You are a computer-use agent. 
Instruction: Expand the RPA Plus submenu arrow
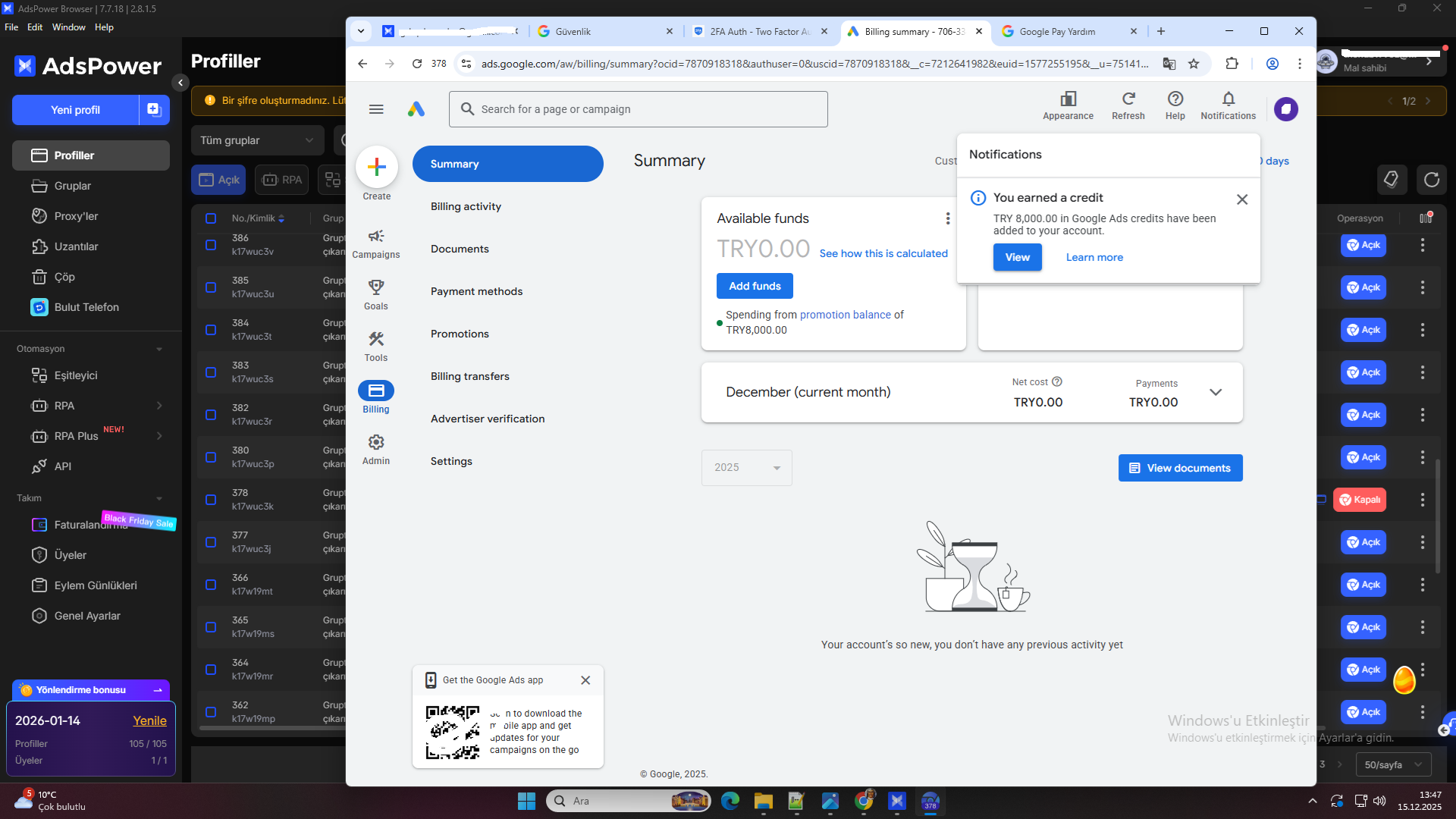pos(159,436)
